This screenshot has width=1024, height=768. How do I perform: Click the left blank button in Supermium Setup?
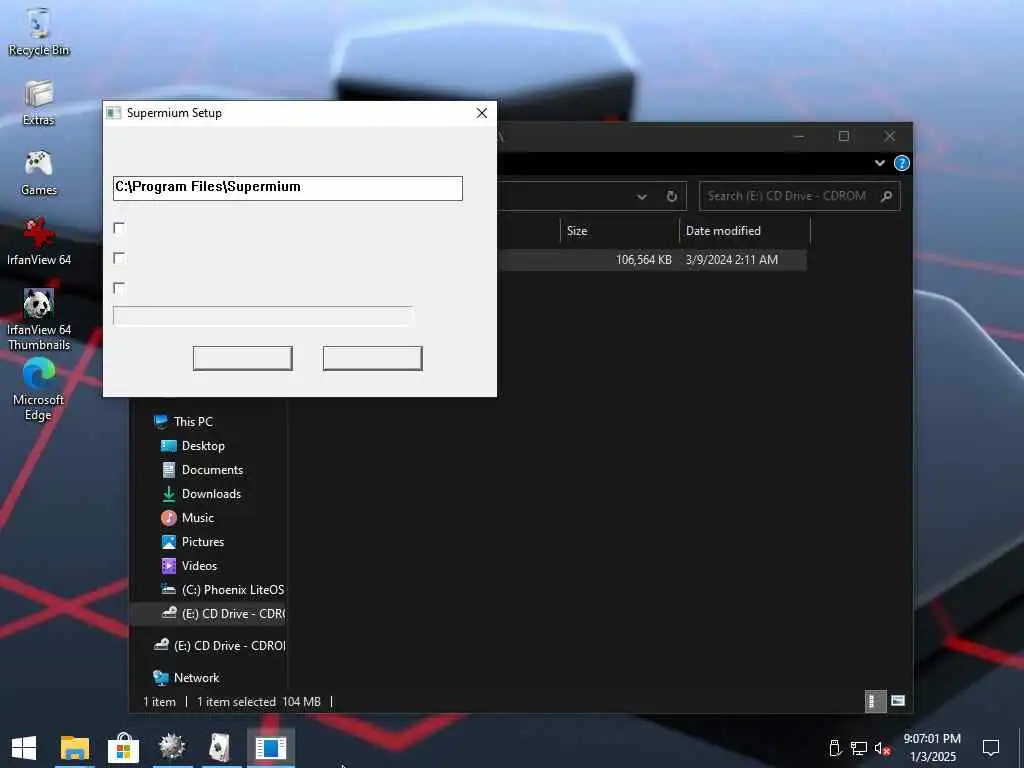[243, 359]
